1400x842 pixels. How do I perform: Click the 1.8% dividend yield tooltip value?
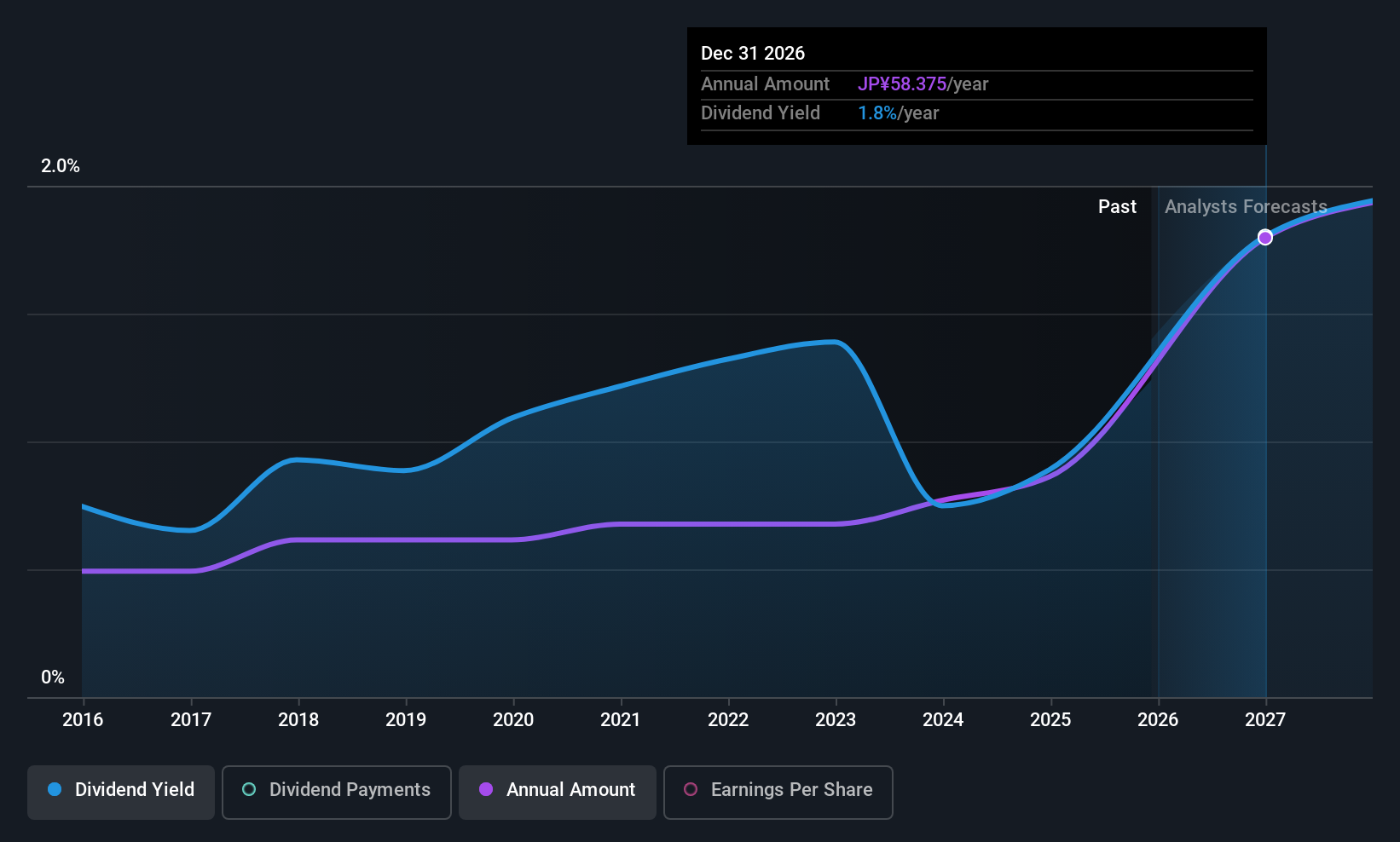pos(876,113)
